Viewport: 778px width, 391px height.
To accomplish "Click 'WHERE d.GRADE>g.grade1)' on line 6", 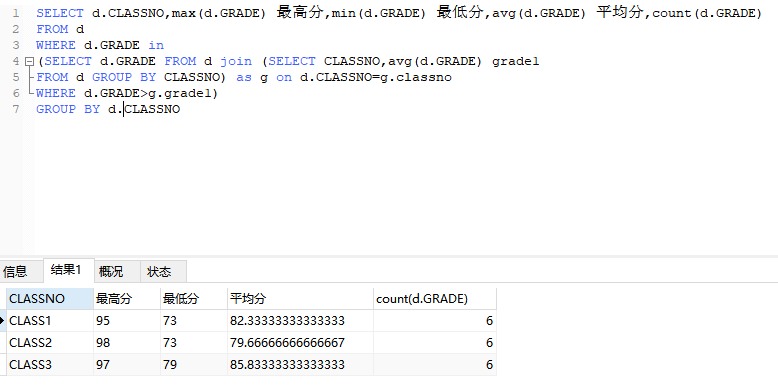I will coord(127,93).
